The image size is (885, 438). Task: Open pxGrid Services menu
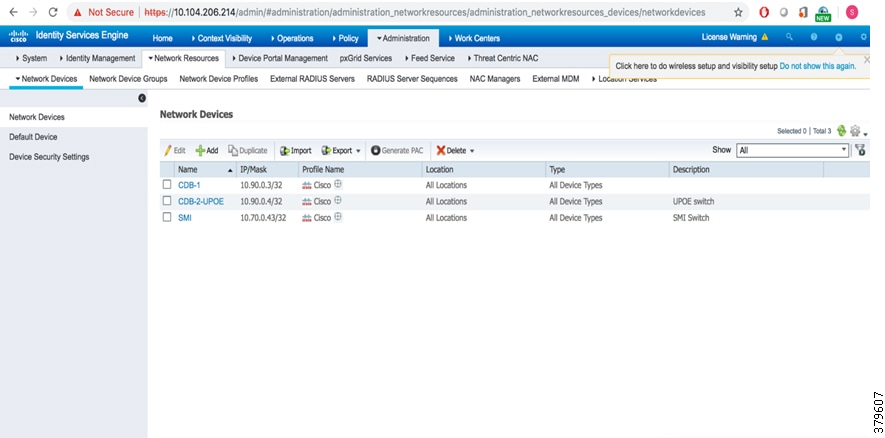pos(366,58)
